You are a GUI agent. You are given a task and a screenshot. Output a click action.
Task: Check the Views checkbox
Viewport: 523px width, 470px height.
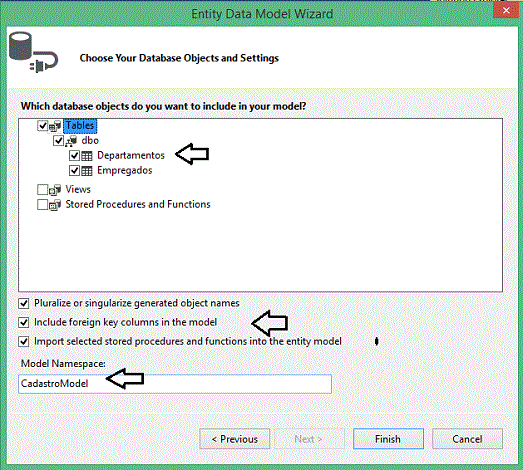coord(42,189)
